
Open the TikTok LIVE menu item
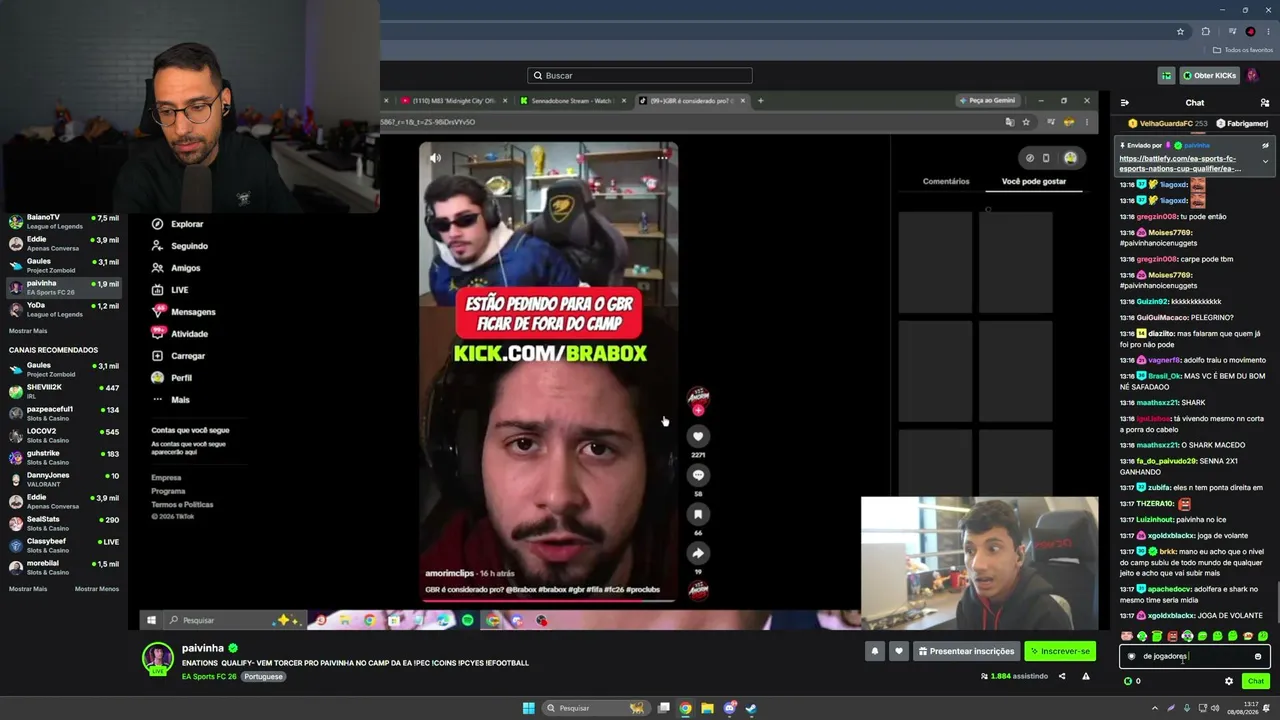tap(170, 290)
